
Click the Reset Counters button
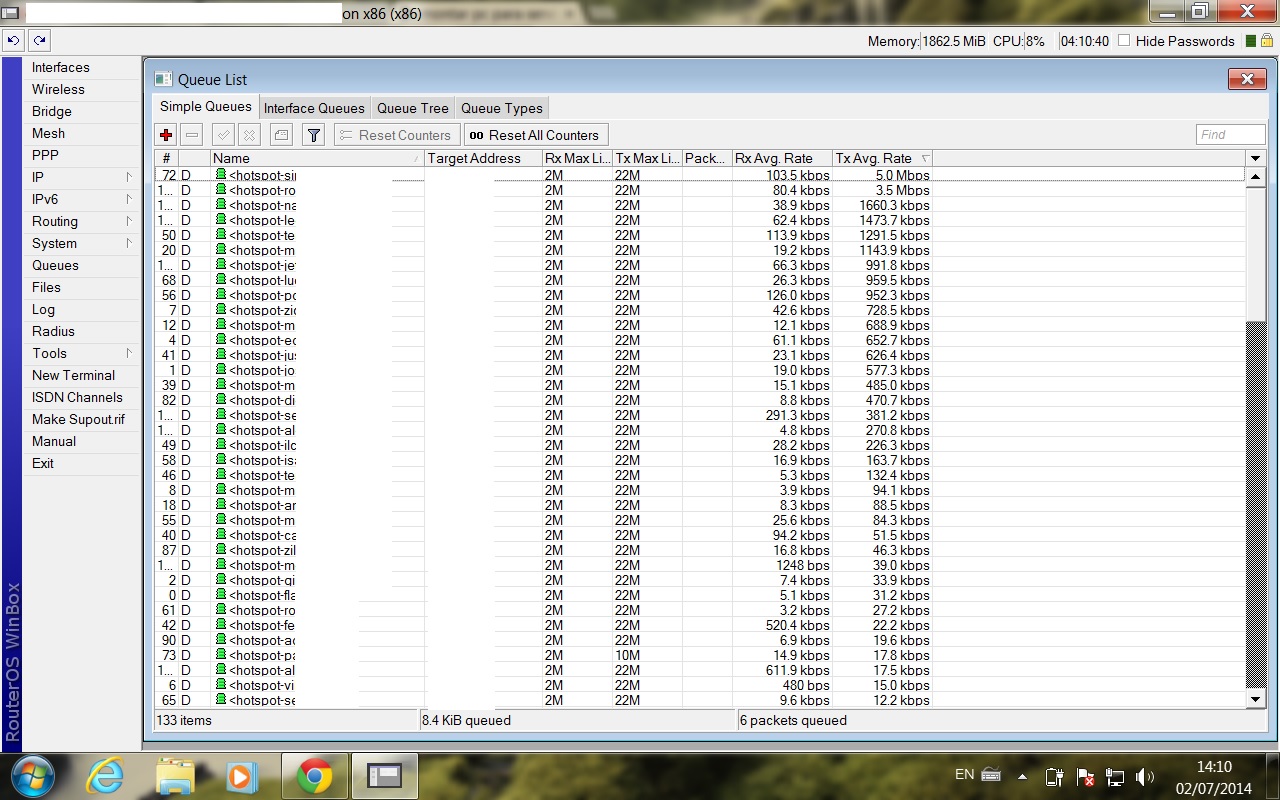(396, 135)
